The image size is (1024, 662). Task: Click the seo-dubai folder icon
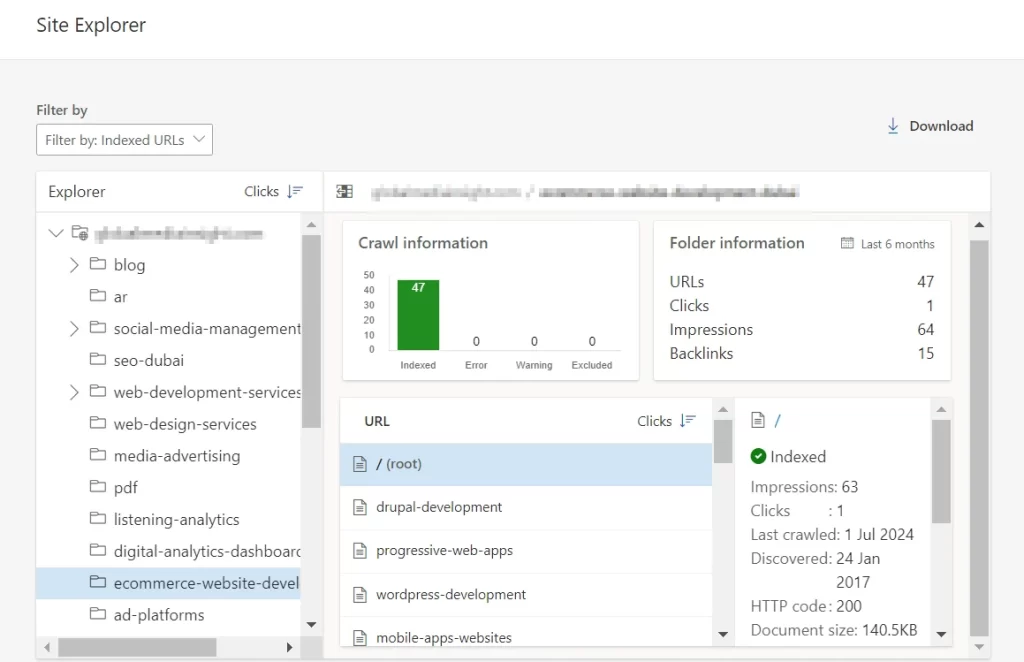coord(97,360)
